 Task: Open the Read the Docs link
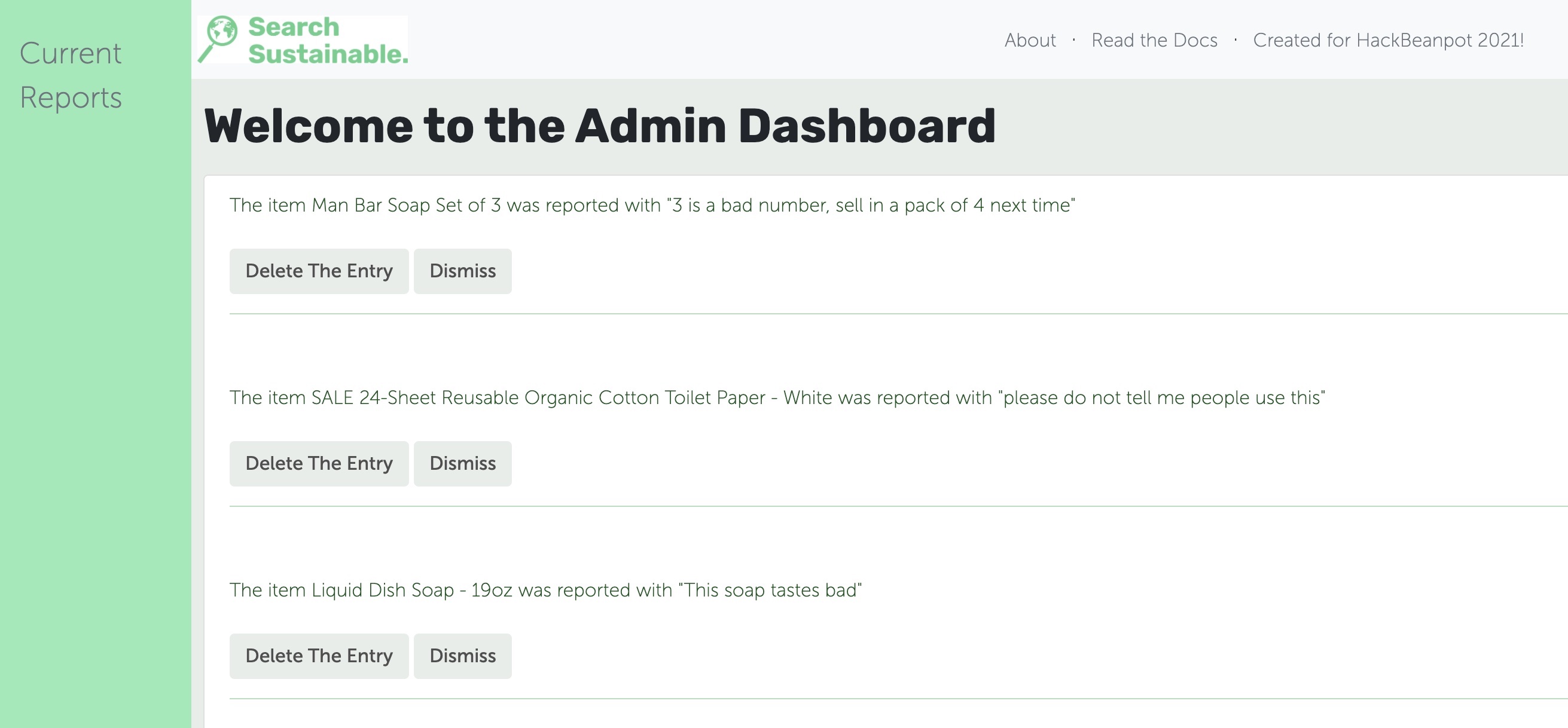point(1154,40)
